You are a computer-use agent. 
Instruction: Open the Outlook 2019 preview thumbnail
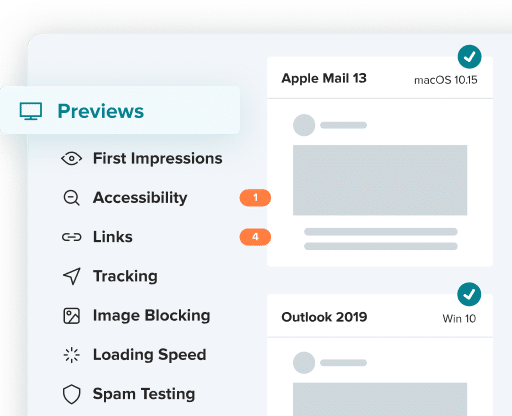[x=380, y=377]
